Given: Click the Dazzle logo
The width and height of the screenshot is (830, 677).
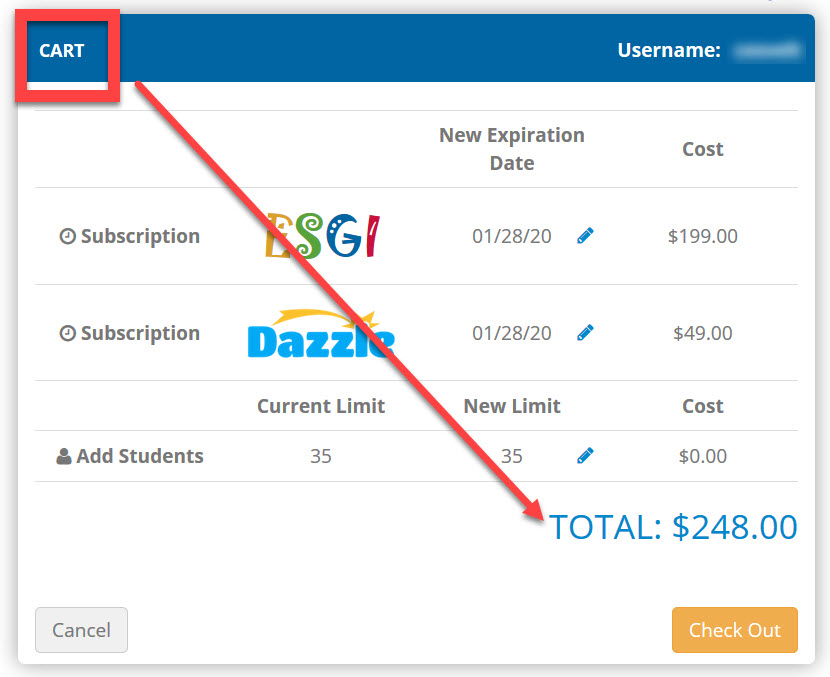Looking at the screenshot, I should click(321, 333).
